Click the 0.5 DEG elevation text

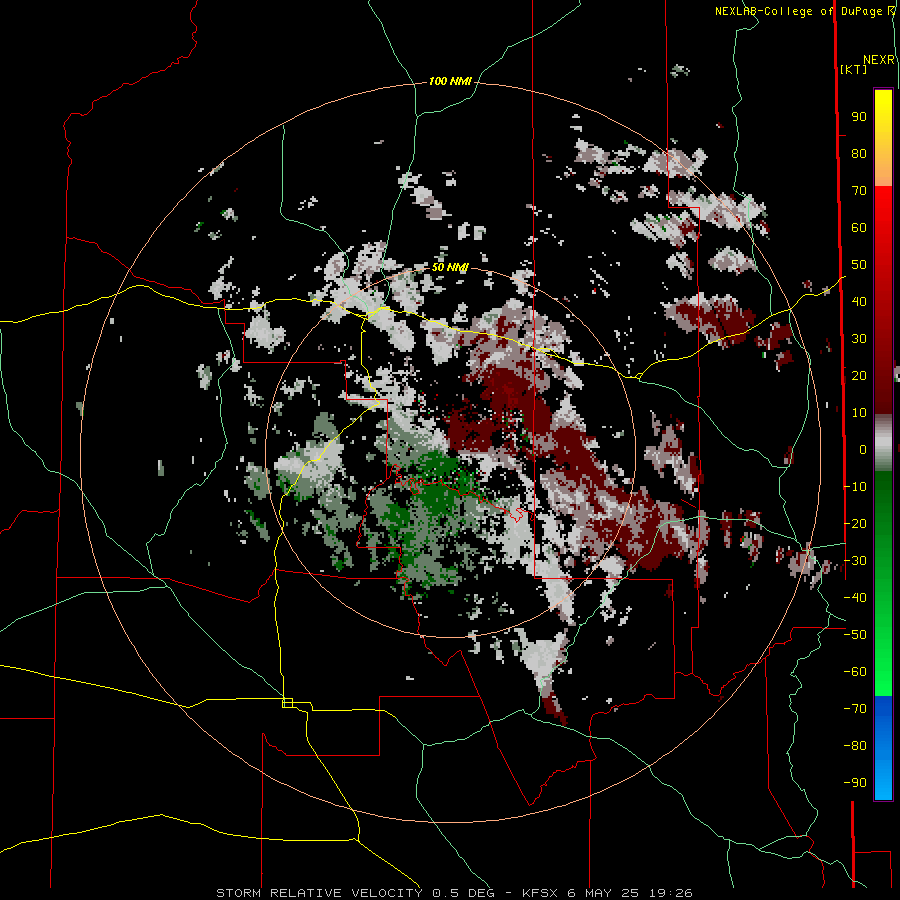[463, 893]
